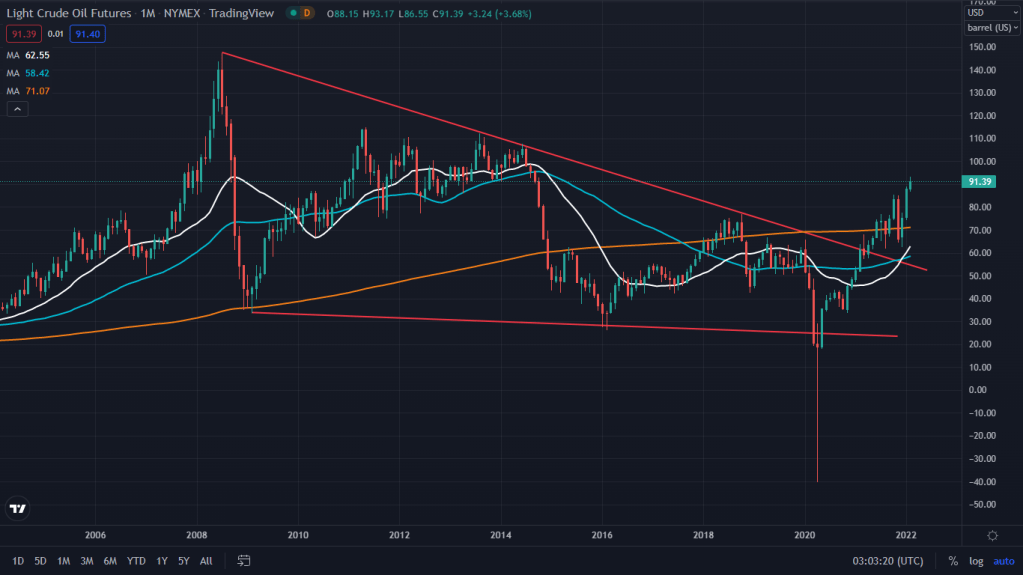Screen dimensions: 1023x575
Task: Switch to the 1D time range
Action: (x=19, y=561)
